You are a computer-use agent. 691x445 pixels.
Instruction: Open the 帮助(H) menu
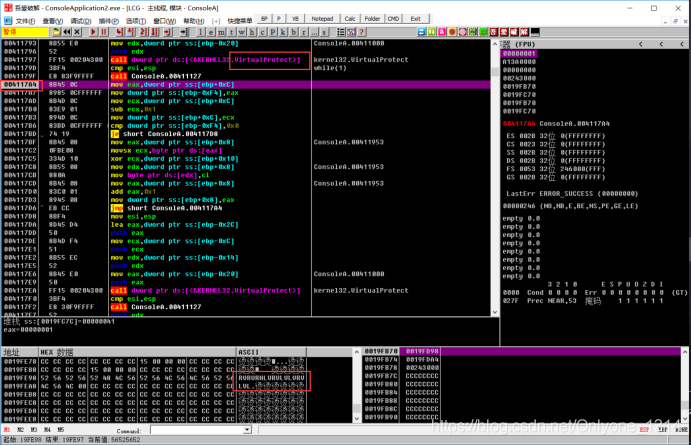click(x=193, y=21)
